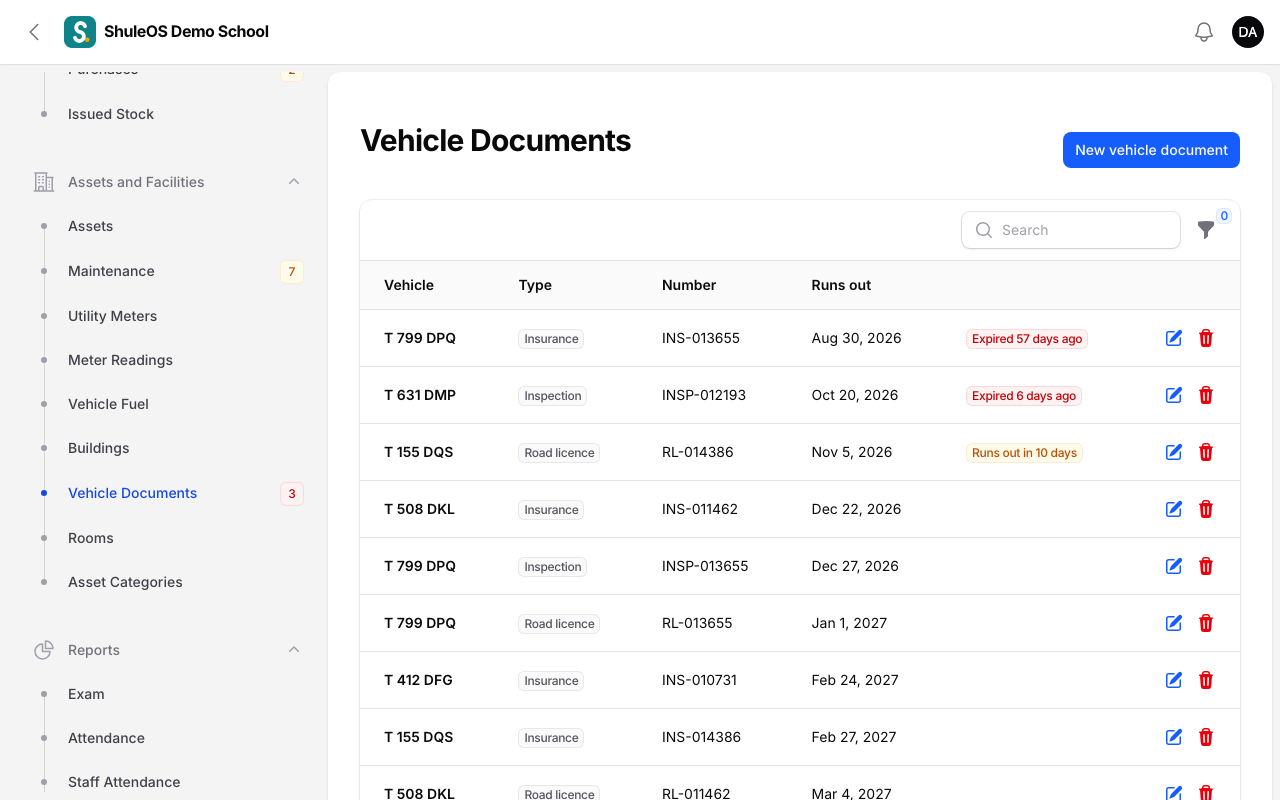The width and height of the screenshot is (1280, 800).
Task: Go back using the left chevron arrow
Action: (34, 32)
